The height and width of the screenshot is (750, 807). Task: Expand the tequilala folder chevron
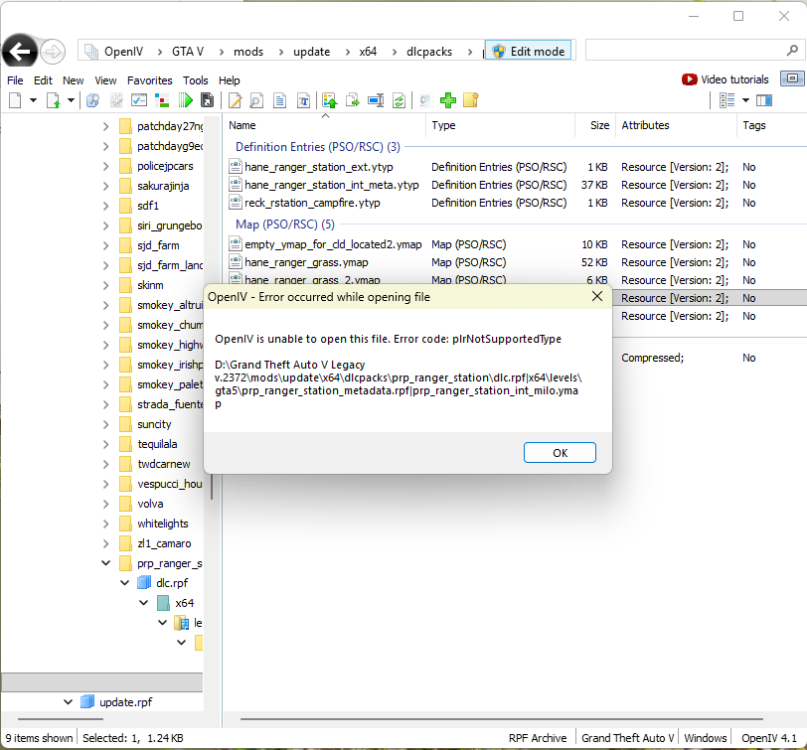tap(106, 444)
